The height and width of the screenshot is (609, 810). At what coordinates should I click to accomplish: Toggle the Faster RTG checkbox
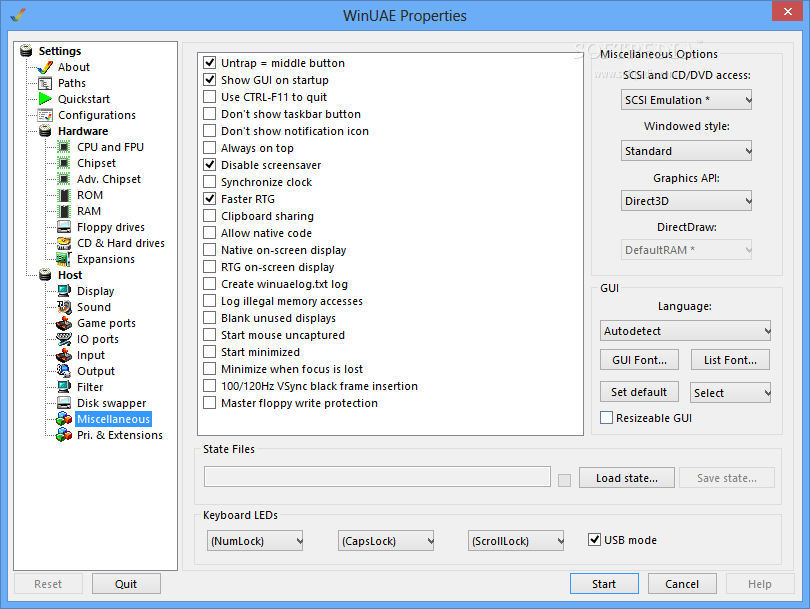pyautogui.click(x=209, y=199)
